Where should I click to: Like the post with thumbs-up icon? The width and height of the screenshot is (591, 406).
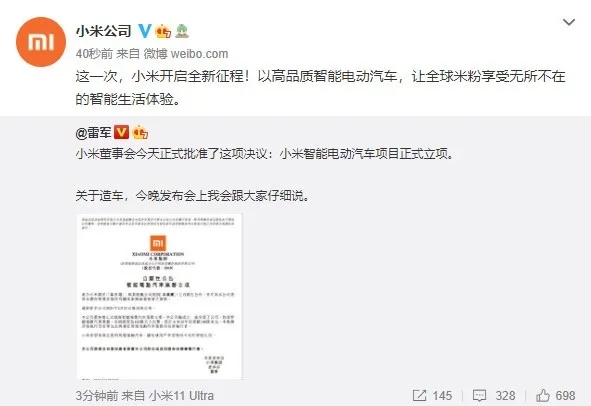(543, 395)
